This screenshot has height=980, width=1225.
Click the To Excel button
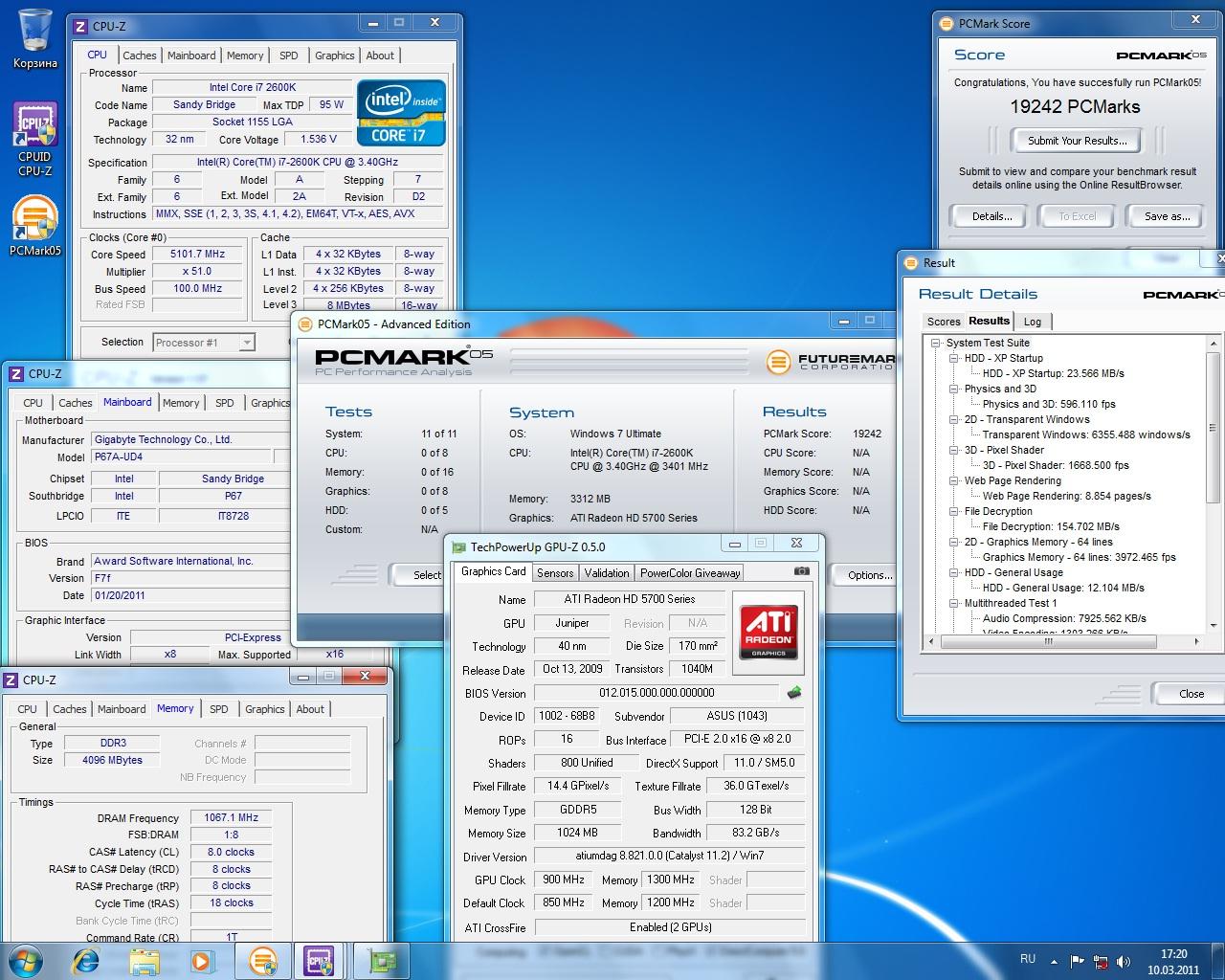coord(1078,216)
